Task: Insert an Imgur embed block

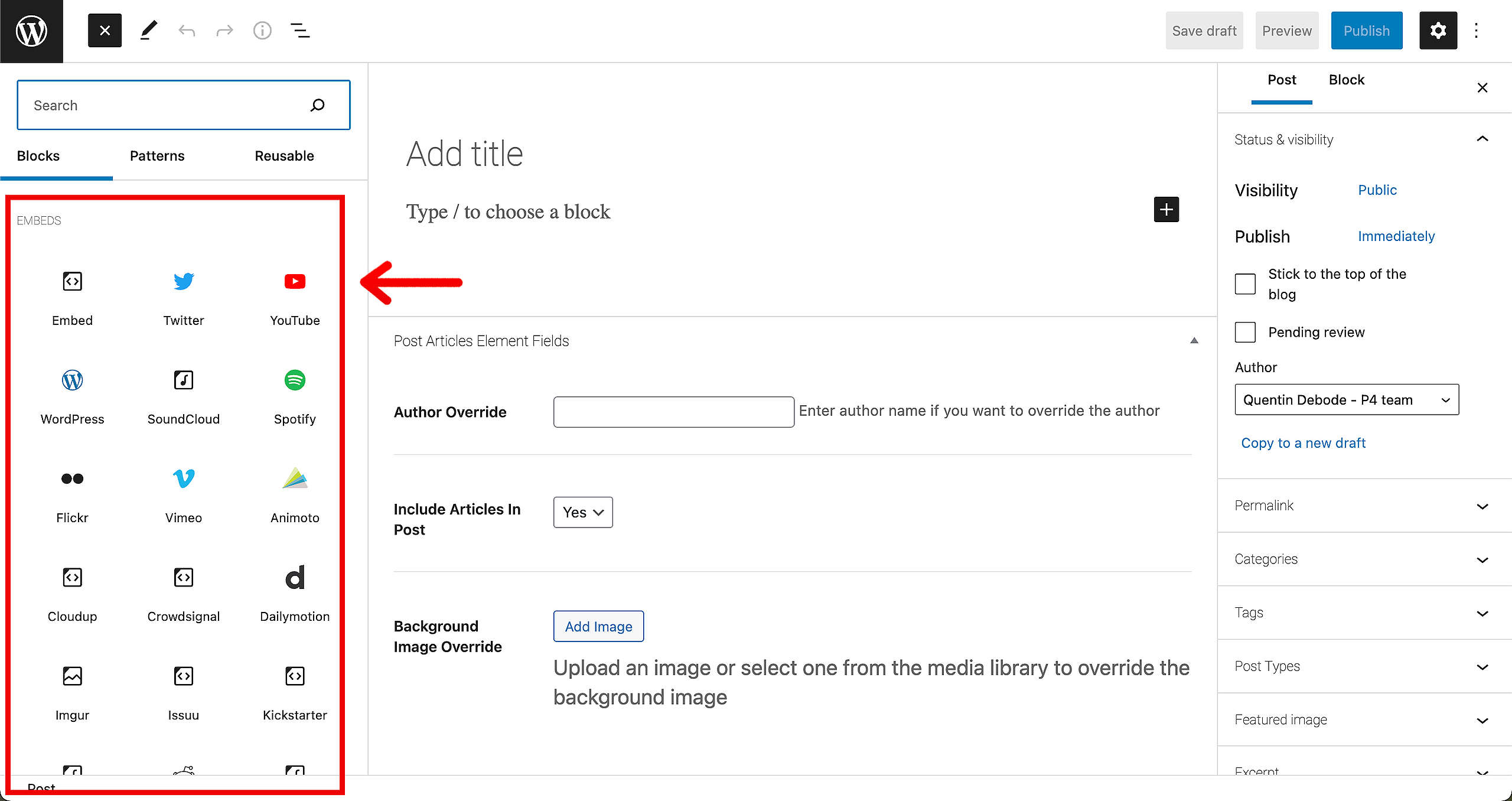Action: 72,693
